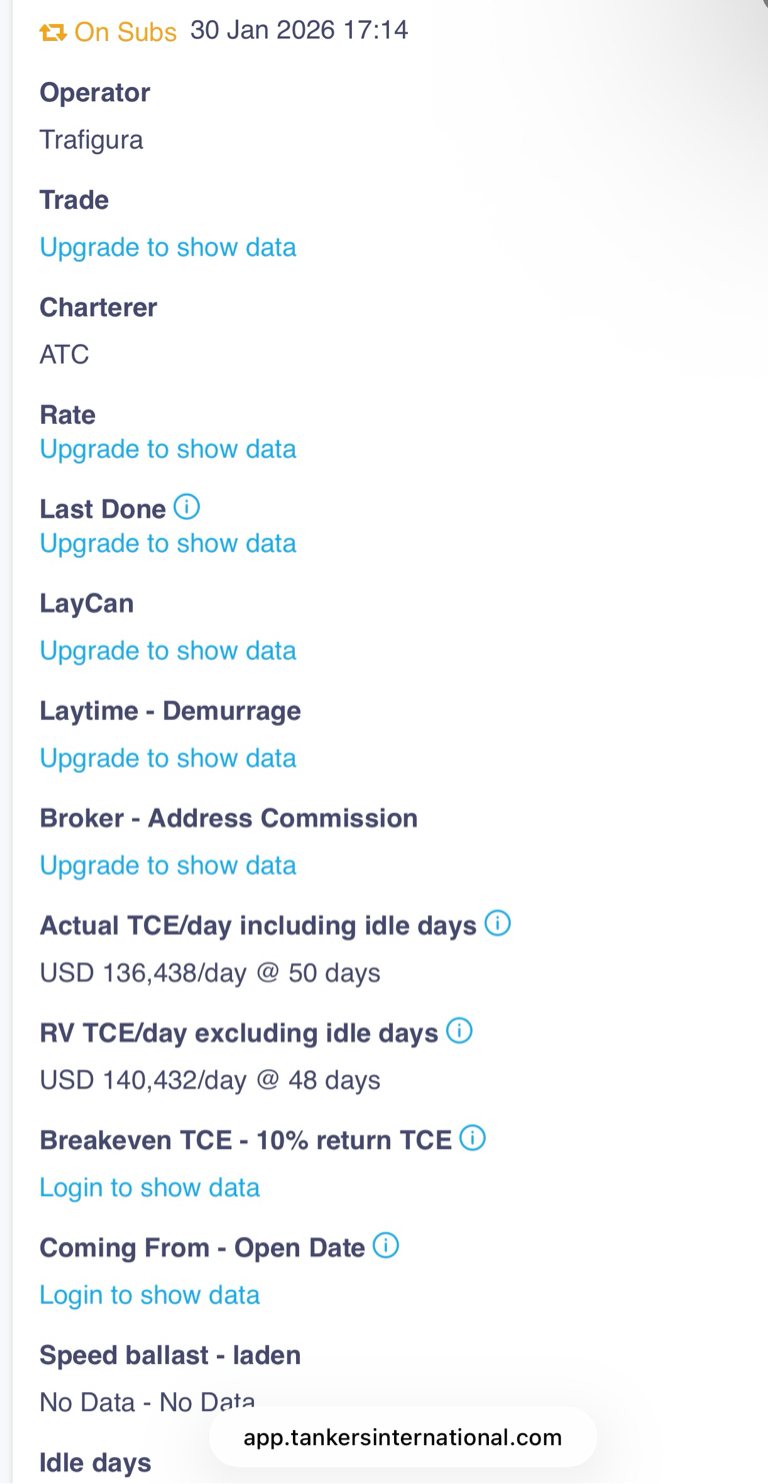Screen dimensions: 768x1484
Task: Open the Breakeven TCE info tooltip icon
Action: 473,1138
